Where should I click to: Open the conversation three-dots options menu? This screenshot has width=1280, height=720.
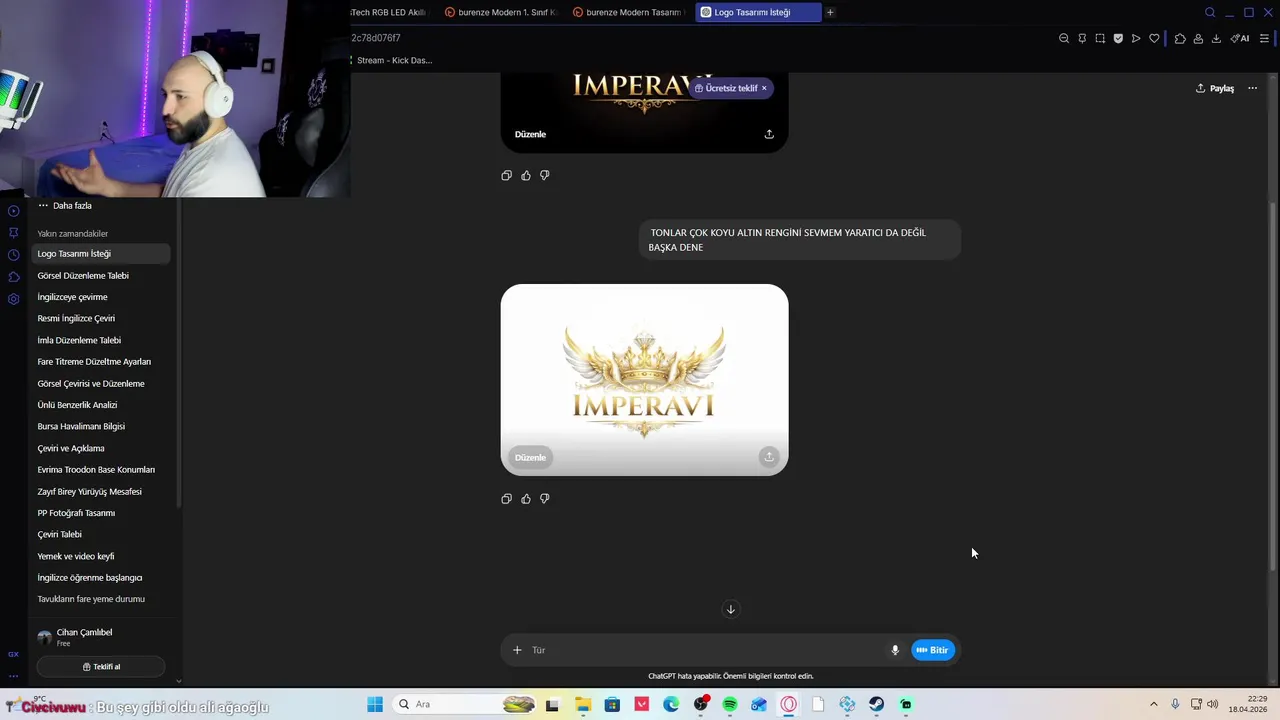(x=1252, y=88)
